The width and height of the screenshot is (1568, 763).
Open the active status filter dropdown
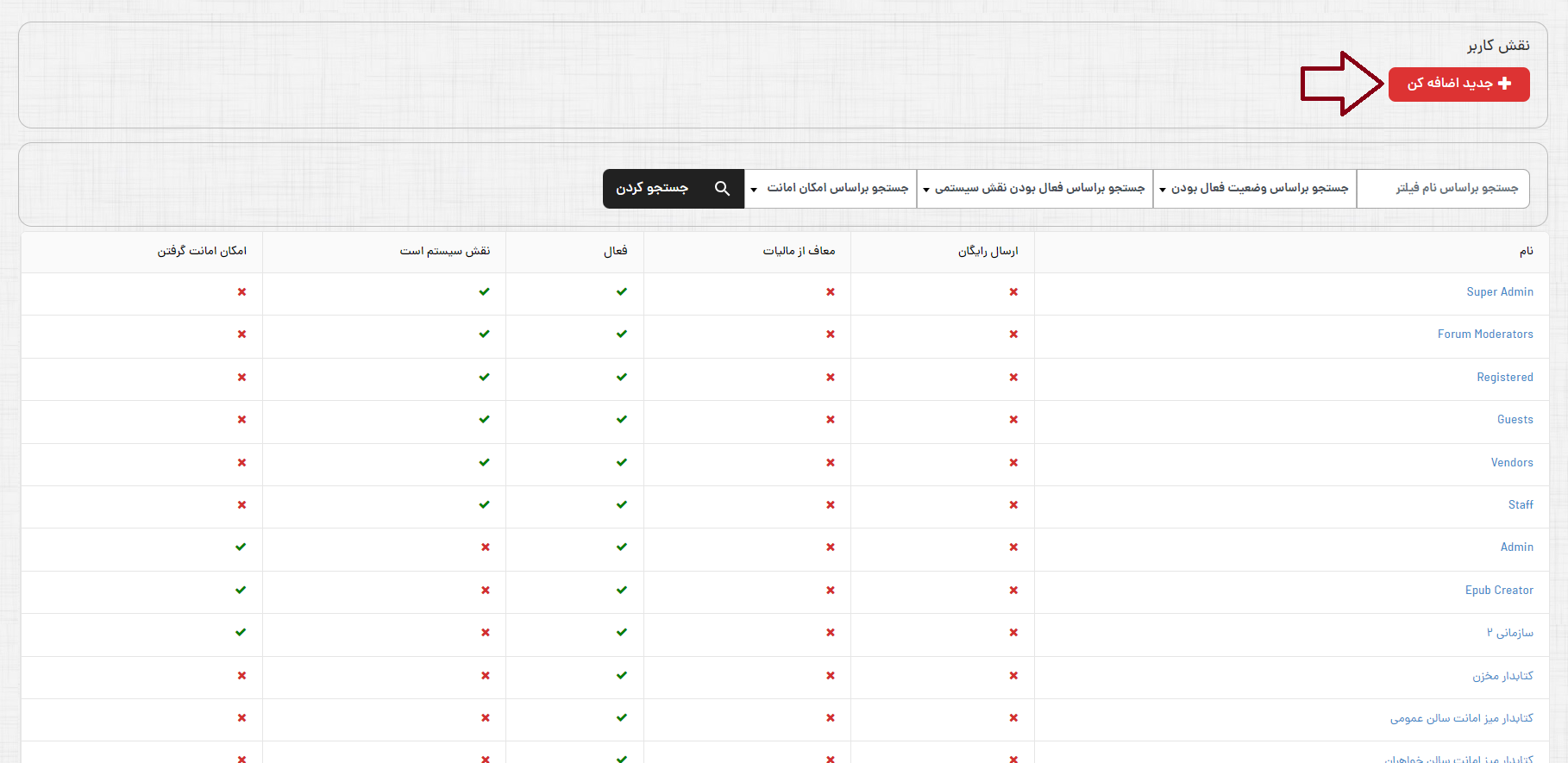tap(1255, 189)
